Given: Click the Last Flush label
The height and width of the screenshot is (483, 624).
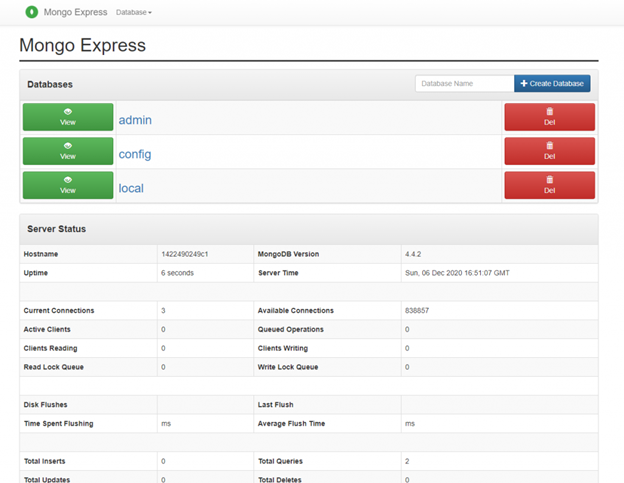Looking at the screenshot, I should [x=275, y=405].
